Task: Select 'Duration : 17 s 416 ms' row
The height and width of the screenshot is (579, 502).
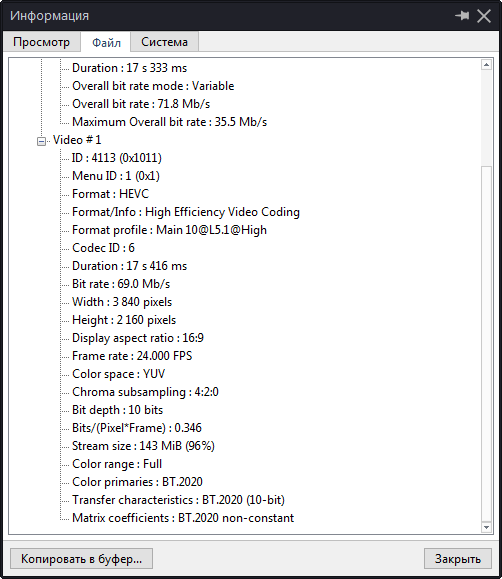Action: tap(130, 266)
